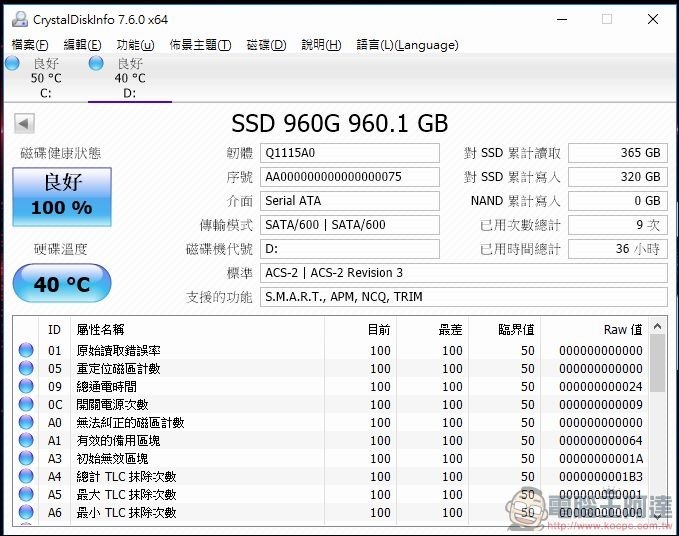Select the 總通電時間 attribute row
Screen dimensions: 679x536
pyautogui.click(x=331, y=386)
